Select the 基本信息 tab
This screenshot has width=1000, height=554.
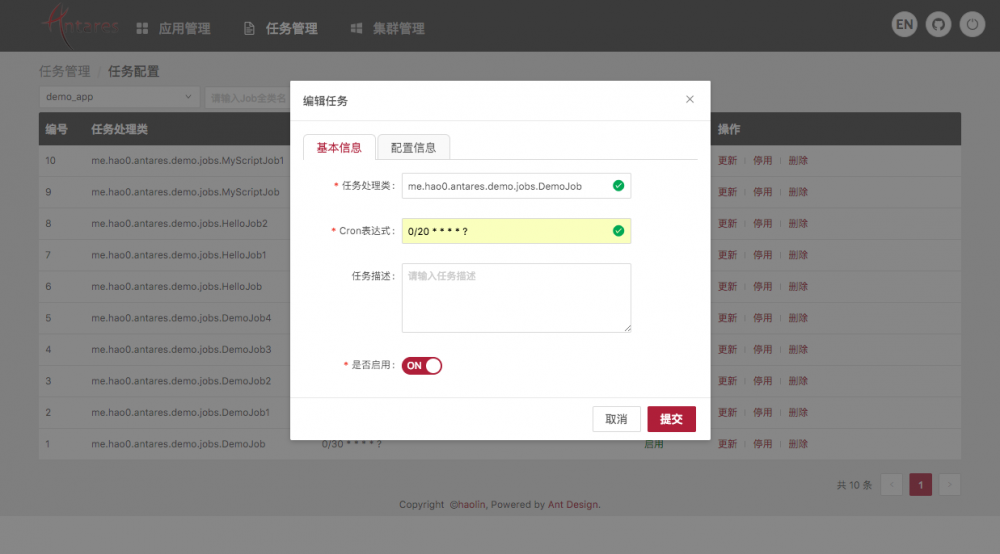tap(339, 147)
